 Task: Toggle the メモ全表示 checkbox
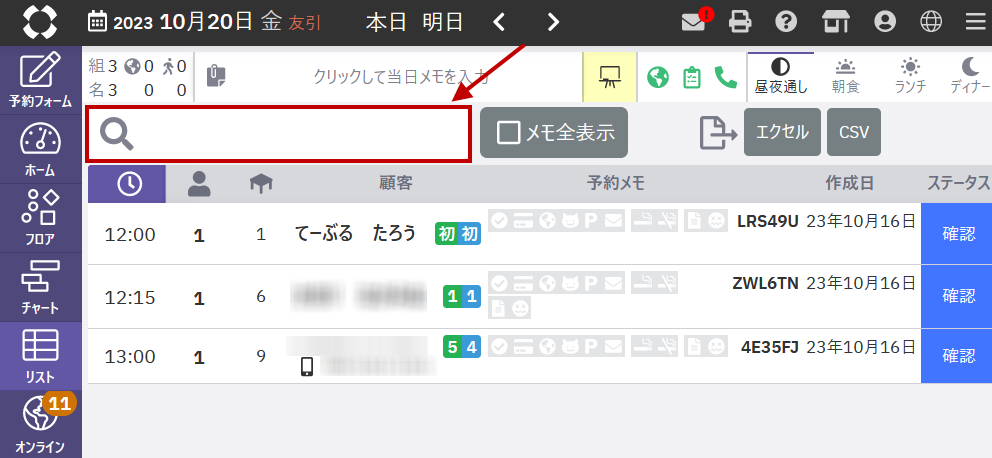509,133
